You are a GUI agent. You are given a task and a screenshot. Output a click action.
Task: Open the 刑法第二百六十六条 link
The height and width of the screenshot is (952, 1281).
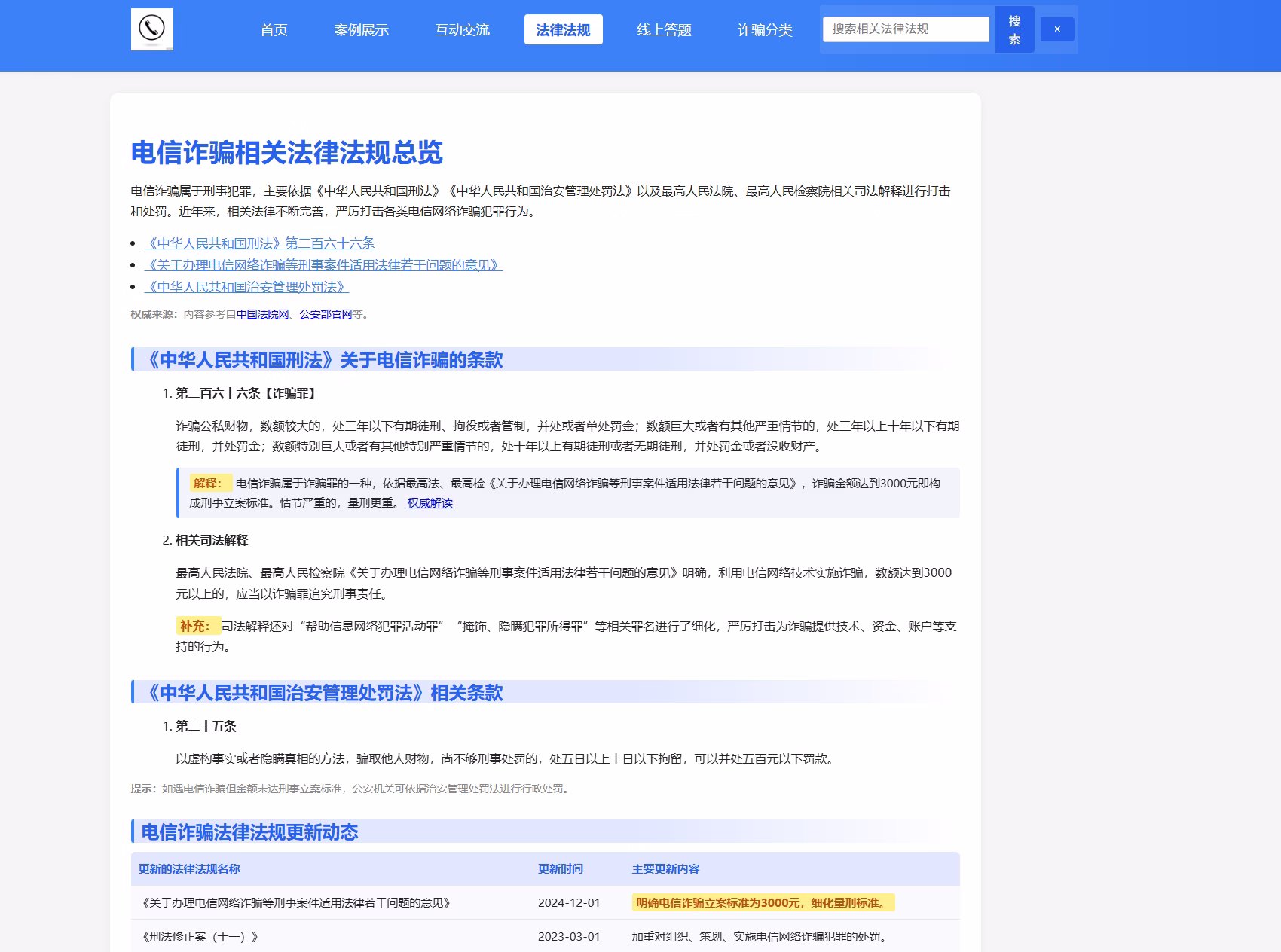point(262,243)
